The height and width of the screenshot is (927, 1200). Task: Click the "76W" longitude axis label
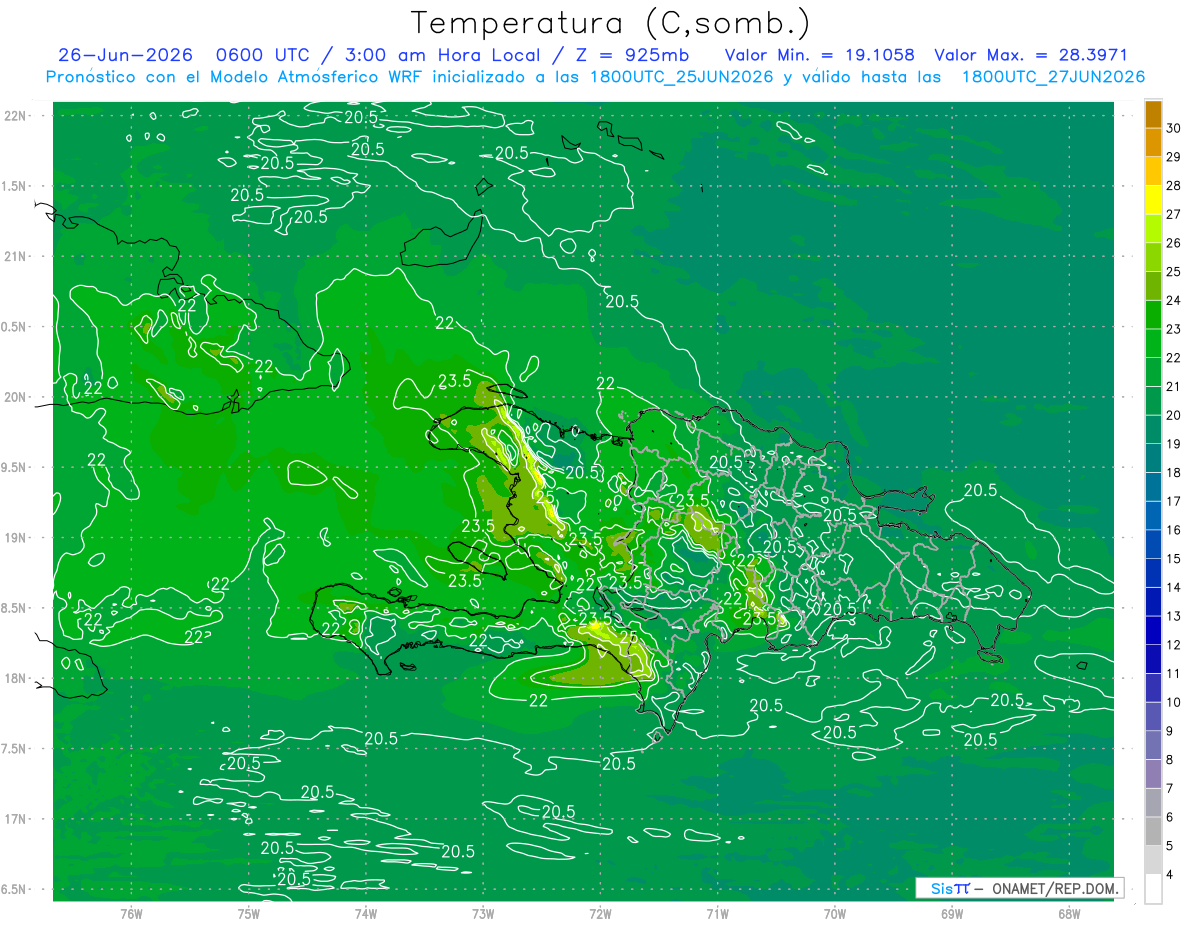(131, 913)
